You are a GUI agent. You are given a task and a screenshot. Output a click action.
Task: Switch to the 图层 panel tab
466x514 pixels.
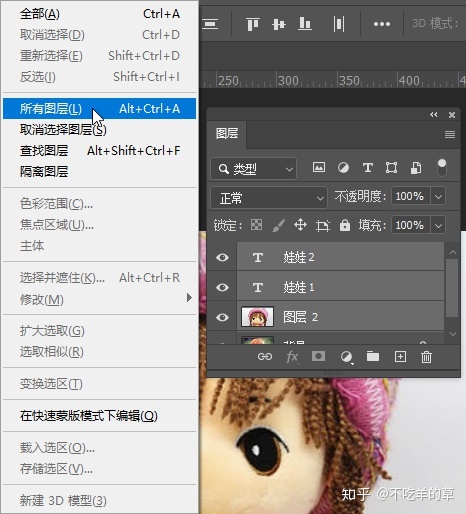227,134
